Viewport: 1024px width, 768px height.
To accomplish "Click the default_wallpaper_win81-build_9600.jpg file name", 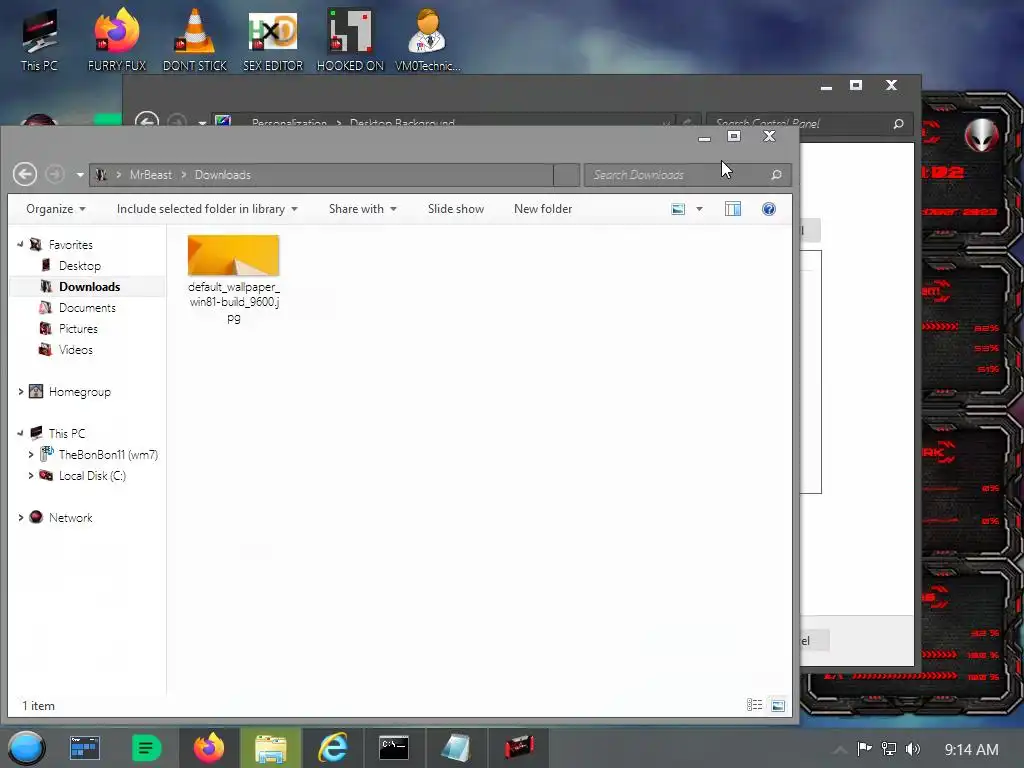I will [x=234, y=302].
